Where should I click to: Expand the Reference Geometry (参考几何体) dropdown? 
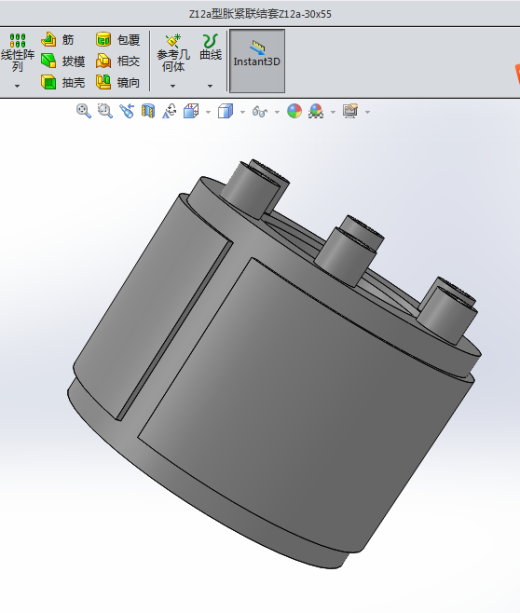173,86
